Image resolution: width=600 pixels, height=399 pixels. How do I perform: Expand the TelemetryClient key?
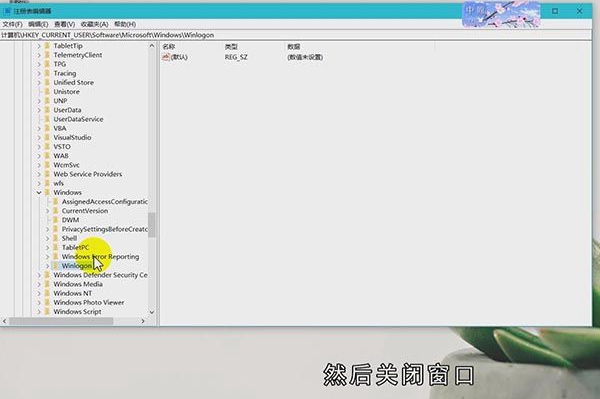[x=39, y=55]
